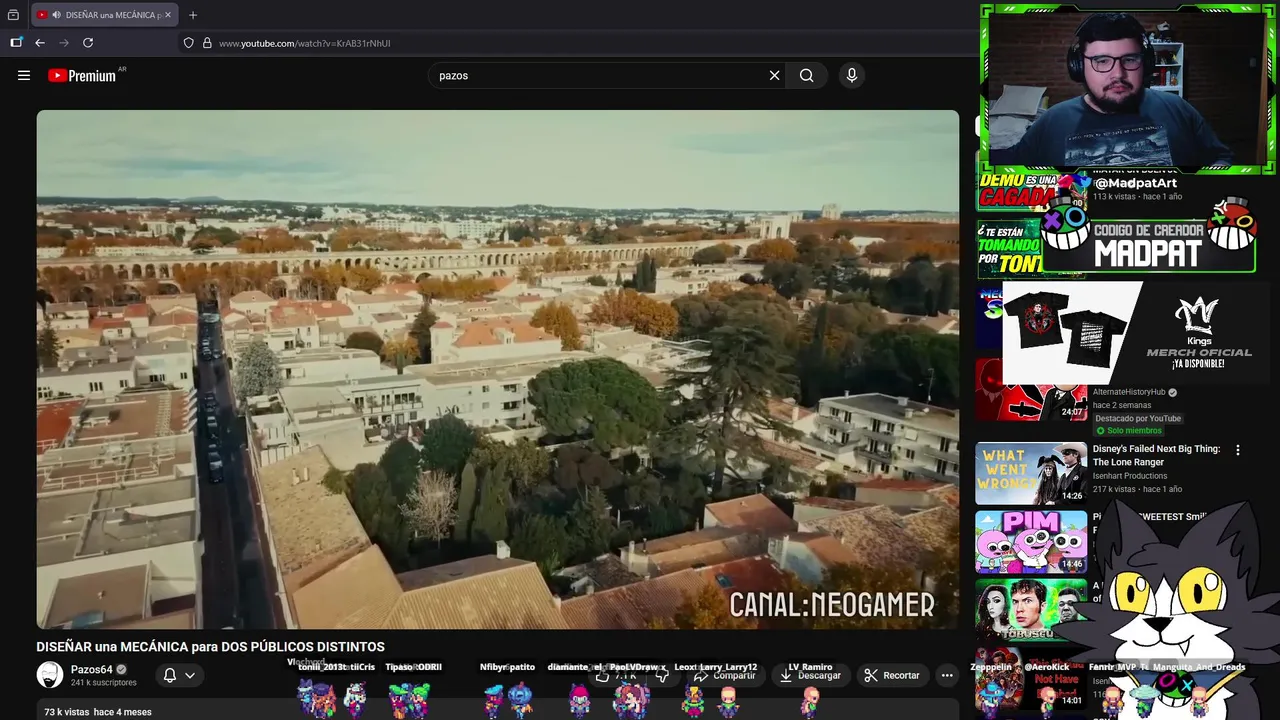The image size is (1280, 720).
Task: Click the video player to pause
Action: click(498, 369)
